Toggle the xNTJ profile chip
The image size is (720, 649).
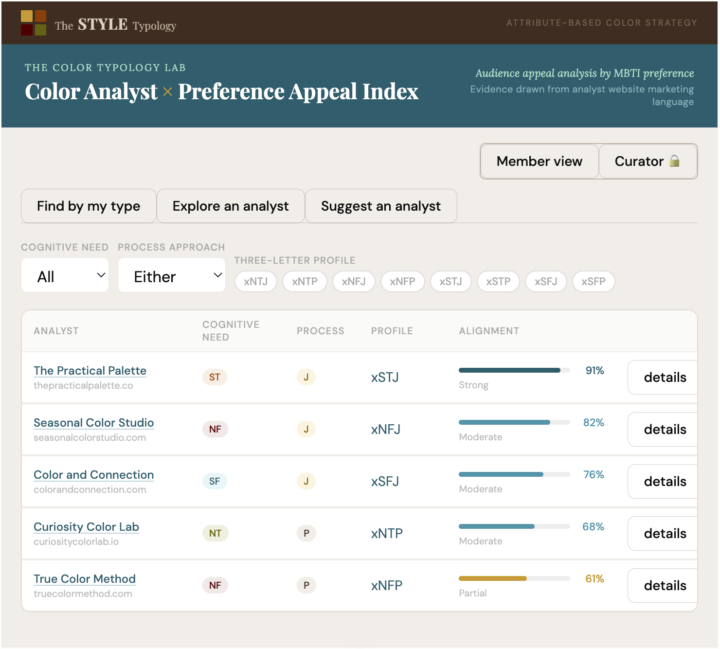pos(256,281)
